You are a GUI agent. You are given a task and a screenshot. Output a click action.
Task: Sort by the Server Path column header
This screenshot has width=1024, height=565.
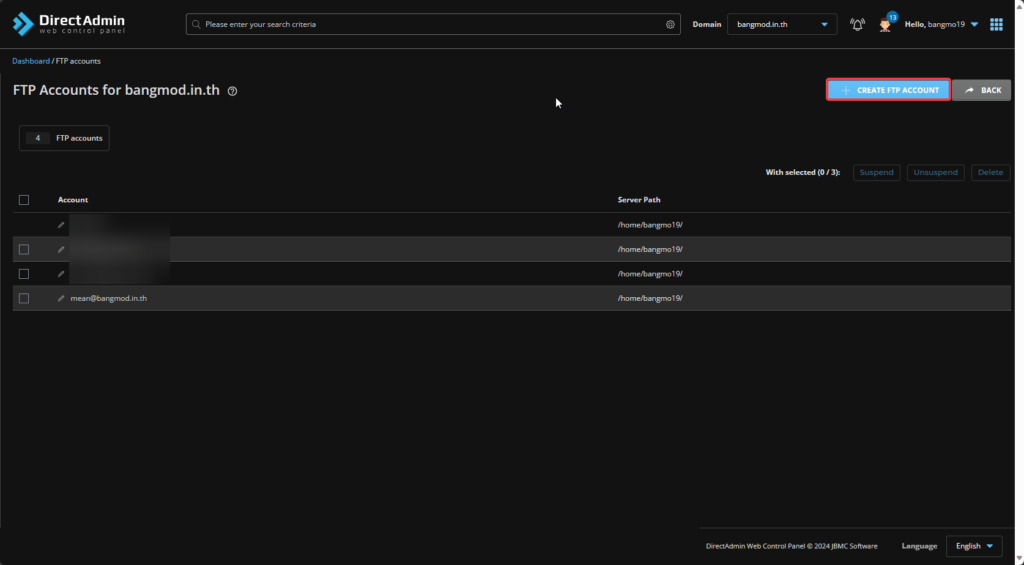pyautogui.click(x=638, y=200)
